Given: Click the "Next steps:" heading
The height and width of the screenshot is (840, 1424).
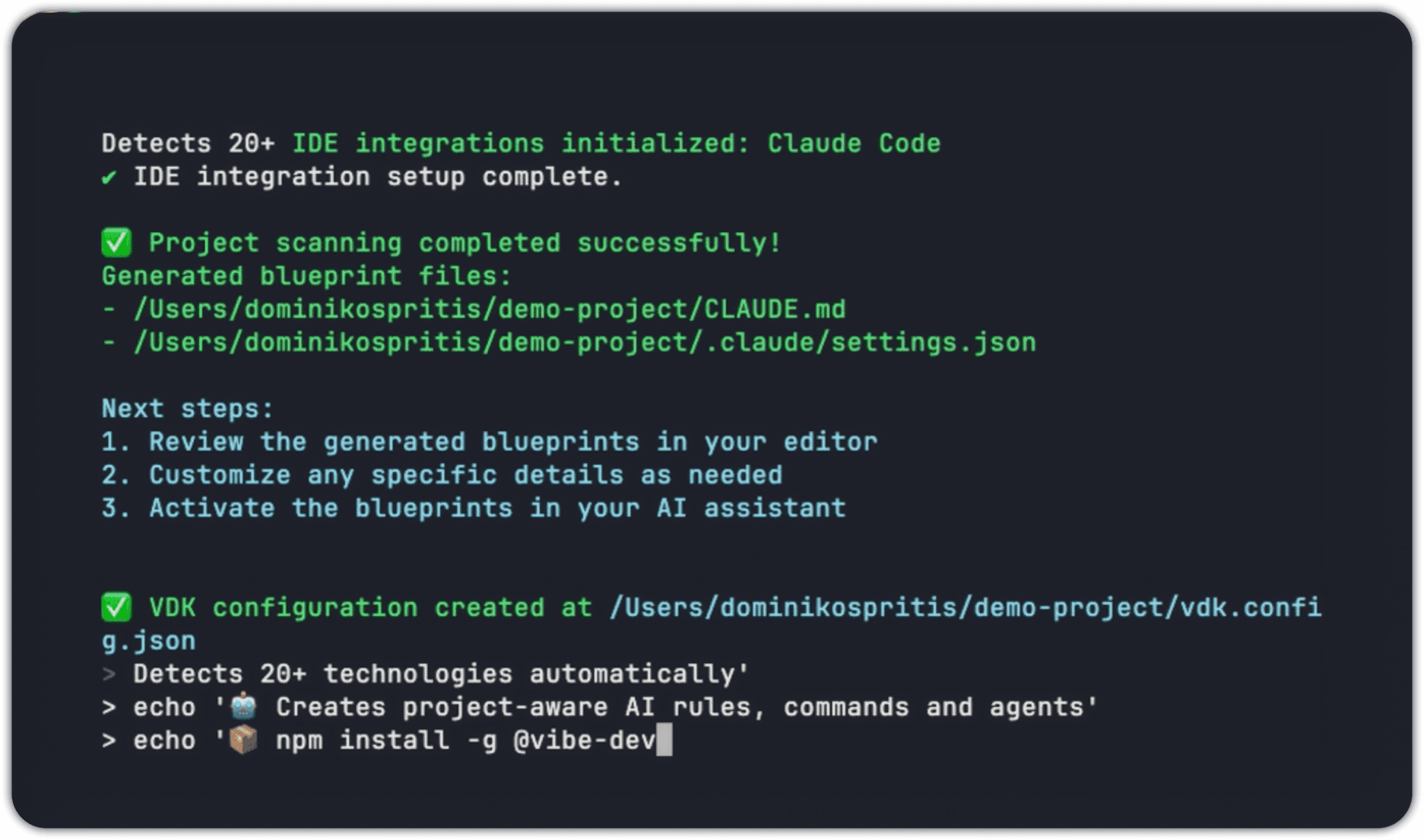Looking at the screenshot, I should tap(187, 409).
